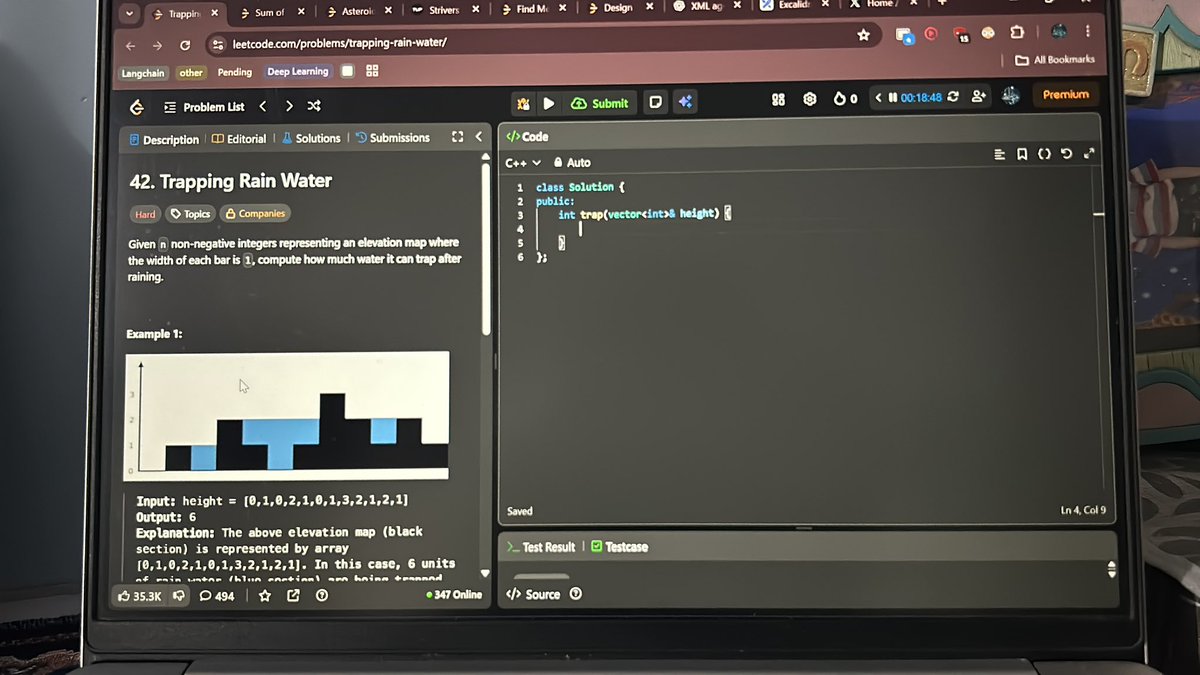Switch to the Submissions tab
1200x675 pixels.
click(393, 138)
